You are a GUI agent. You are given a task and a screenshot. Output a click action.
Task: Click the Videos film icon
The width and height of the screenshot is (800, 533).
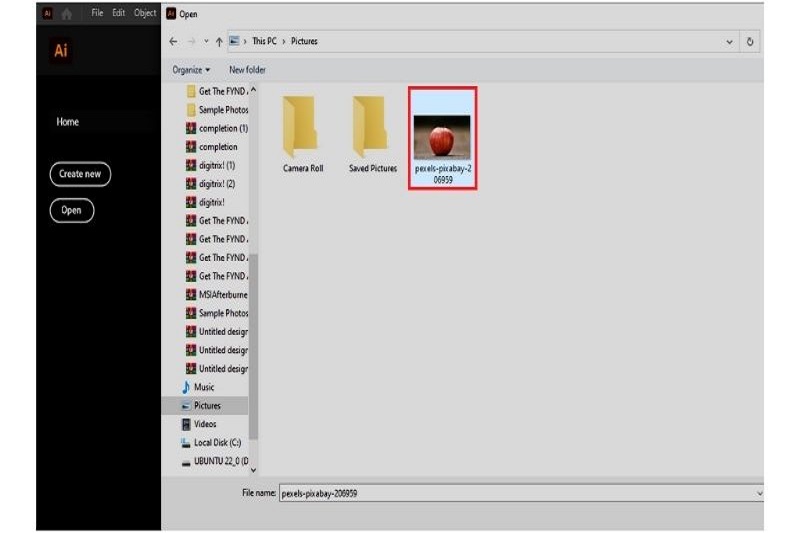point(186,424)
